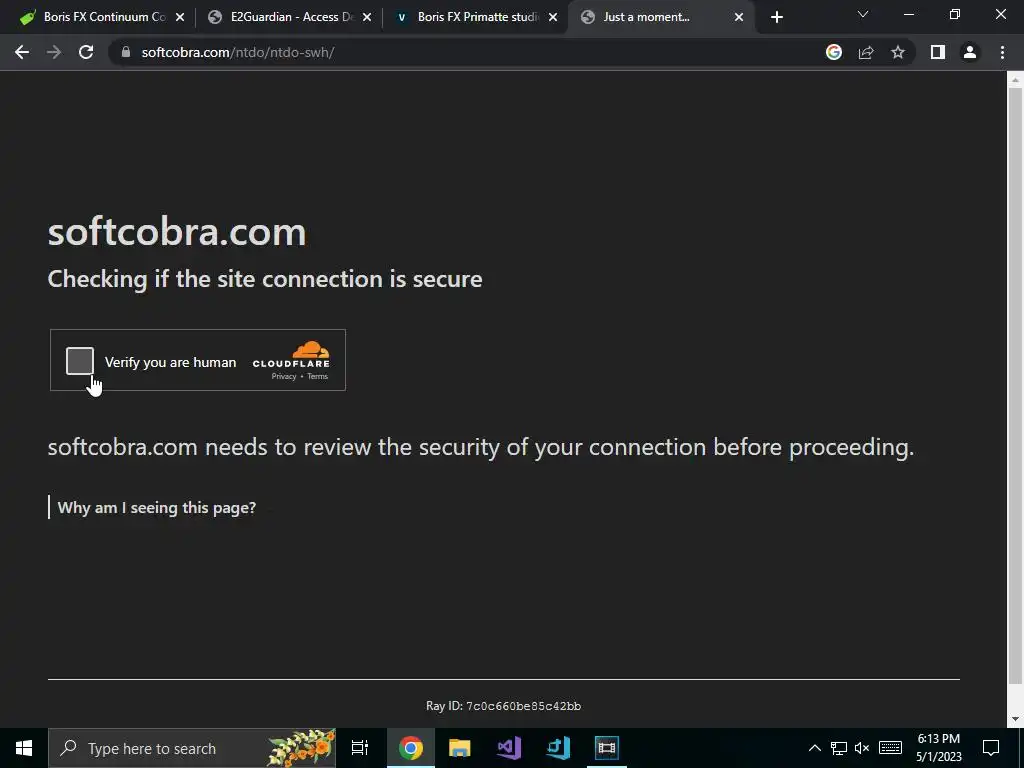Close the Boris FX Continuum tab
The image size is (1024, 768).
180,18
